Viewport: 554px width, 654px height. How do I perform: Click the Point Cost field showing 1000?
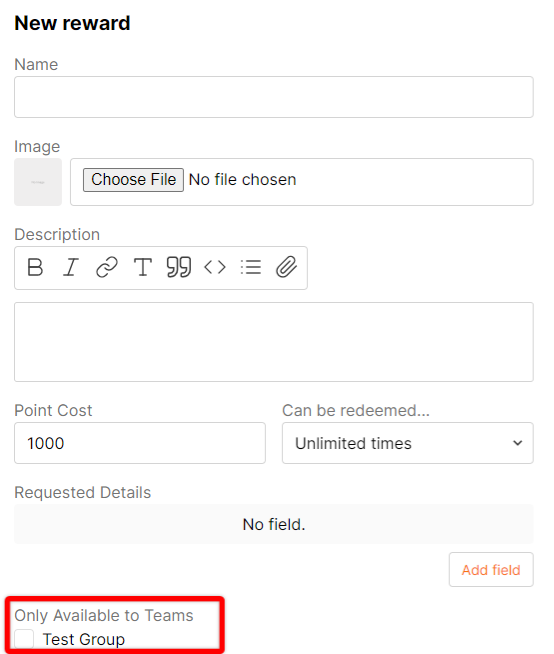pyautogui.click(x=140, y=443)
